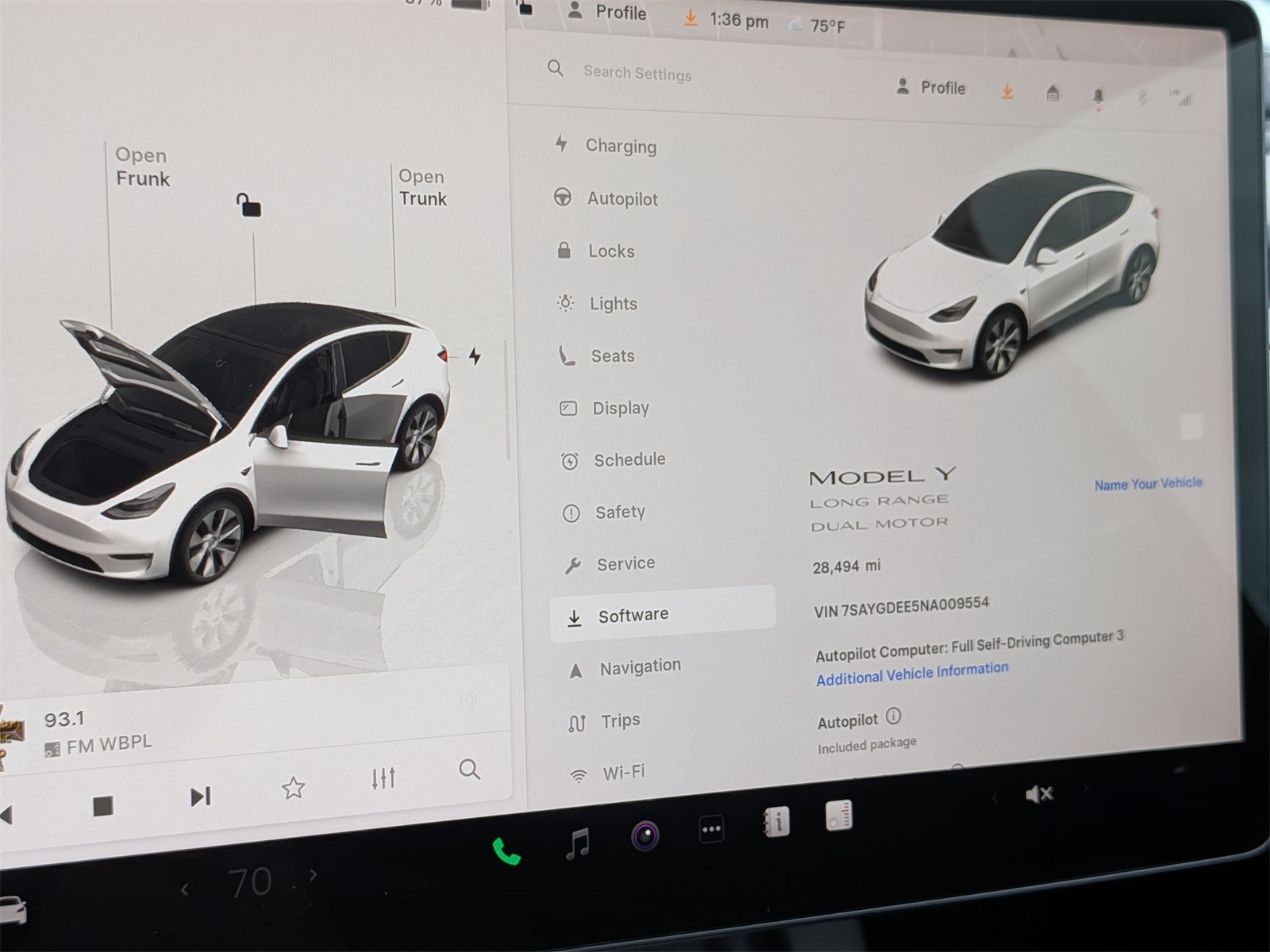
Task: Open the three-dots app launcher
Action: (x=710, y=830)
